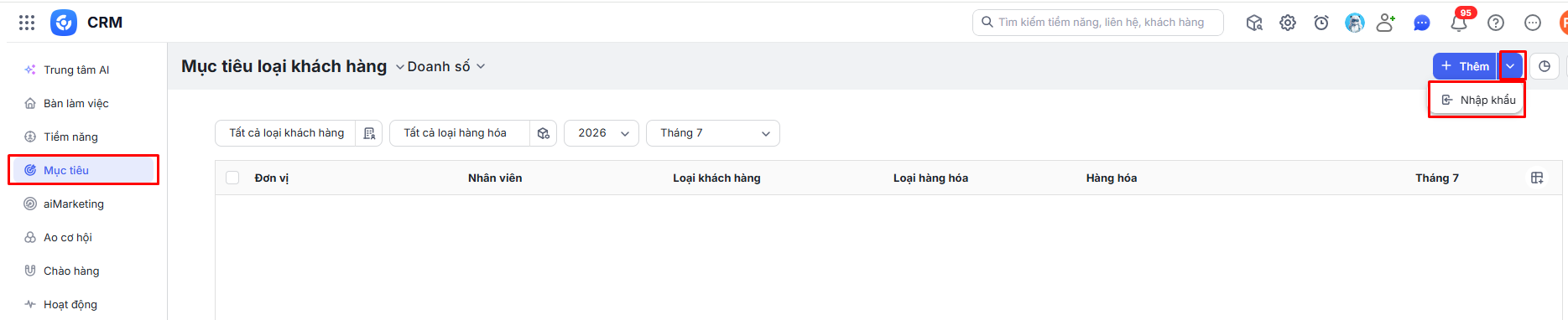Click the Loại khách hàng column header
1568x320 pixels.
pyautogui.click(x=716, y=178)
